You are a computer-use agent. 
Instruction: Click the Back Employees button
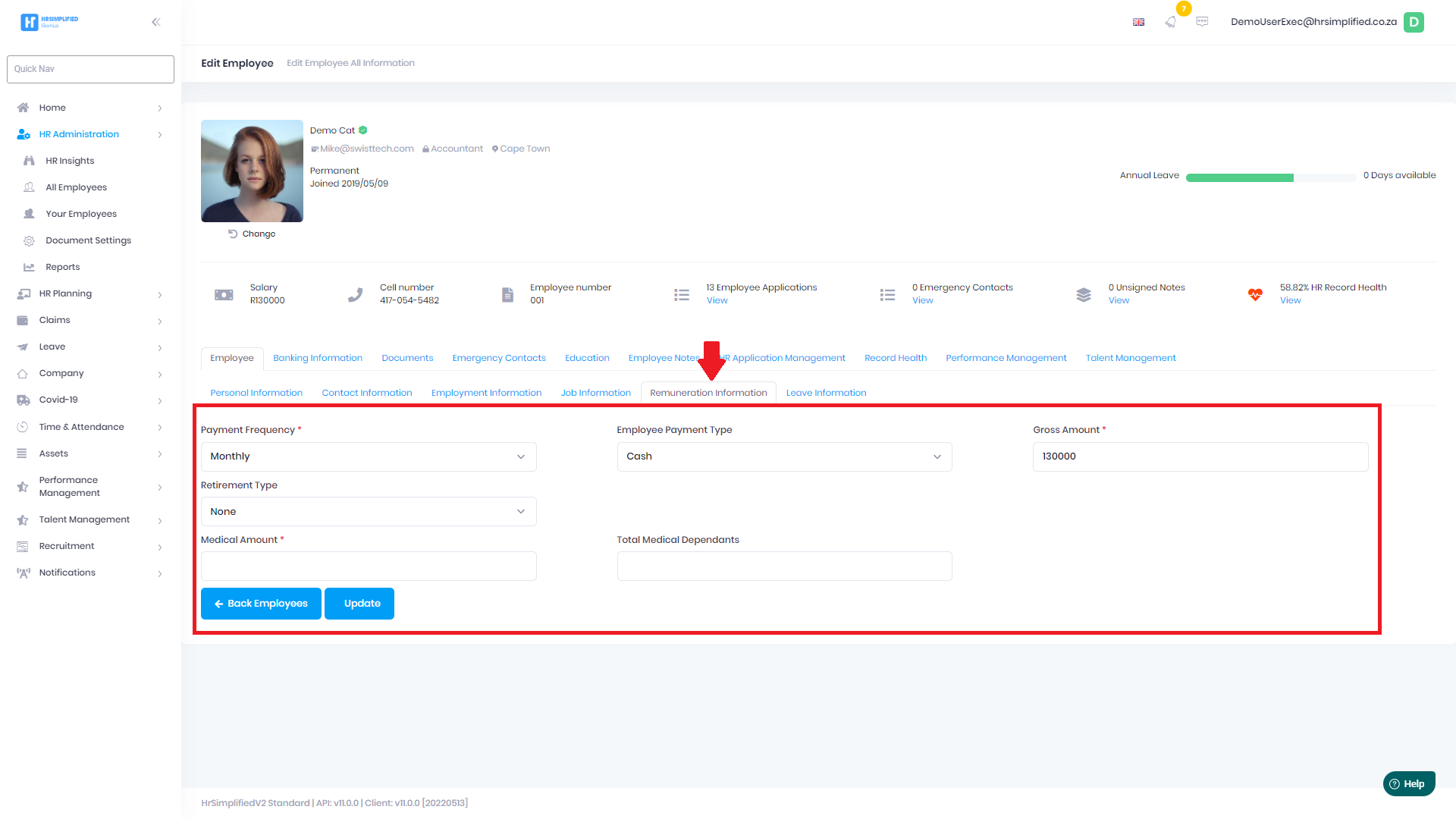click(261, 604)
